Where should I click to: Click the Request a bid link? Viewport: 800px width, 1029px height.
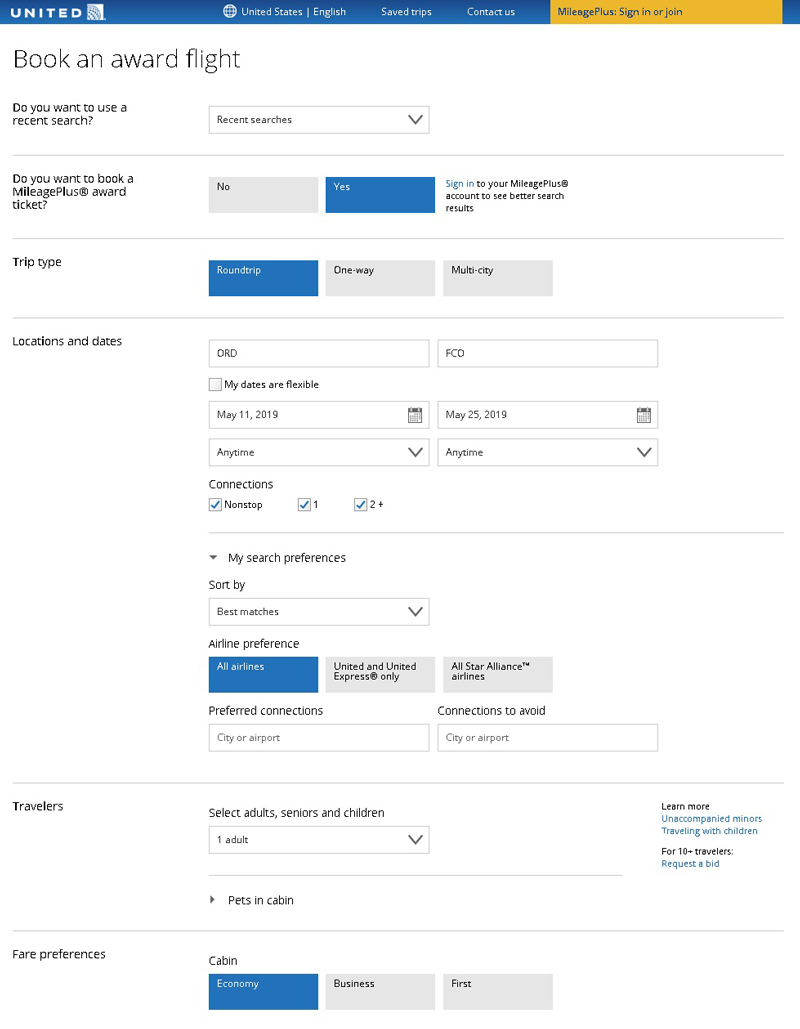click(x=690, y=864)
